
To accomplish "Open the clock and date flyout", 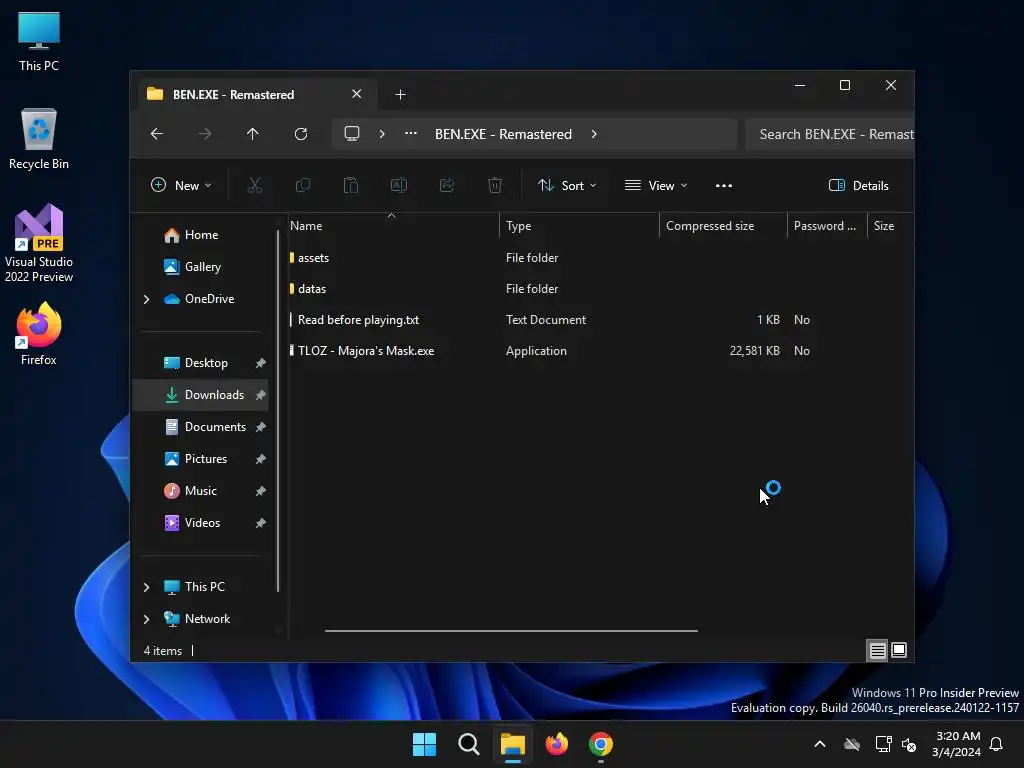I will pyautogui.click(x=956, y=744).
